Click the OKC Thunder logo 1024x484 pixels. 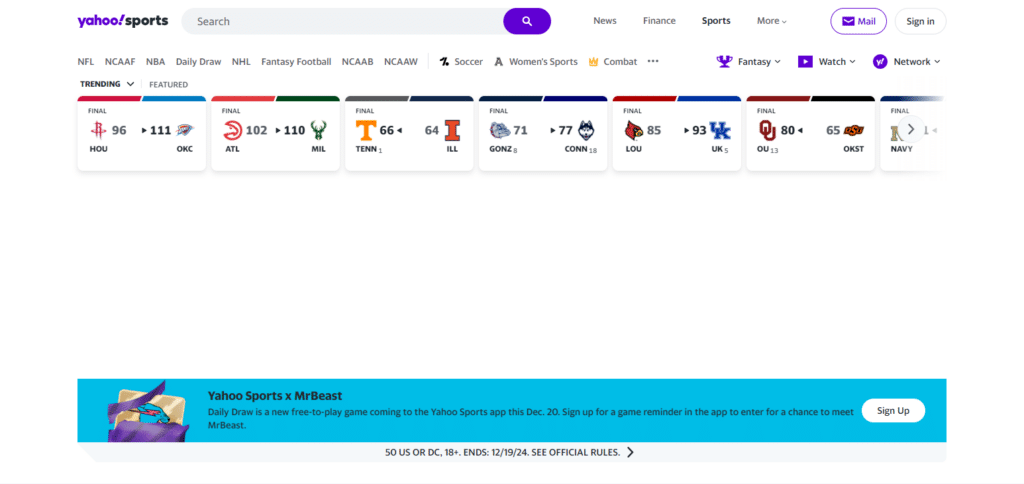185,131
